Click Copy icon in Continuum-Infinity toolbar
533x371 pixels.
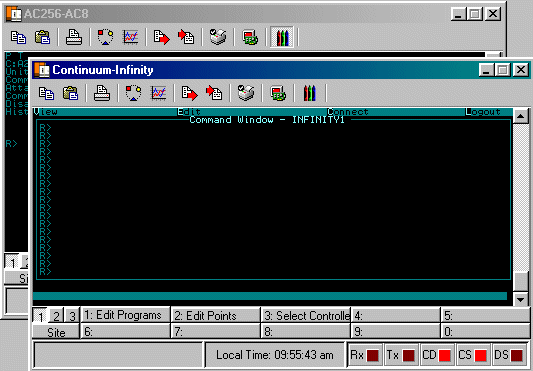46,93
